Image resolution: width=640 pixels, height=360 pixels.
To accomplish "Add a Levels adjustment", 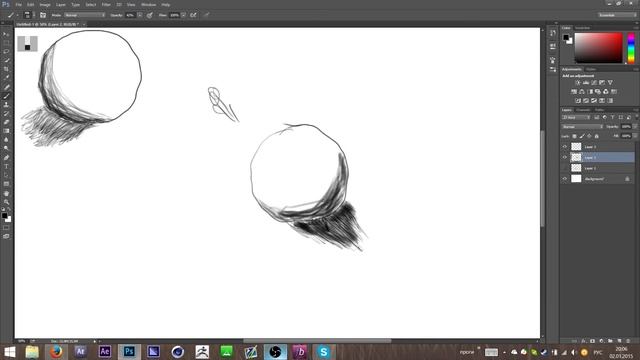I will coord(586,82).
